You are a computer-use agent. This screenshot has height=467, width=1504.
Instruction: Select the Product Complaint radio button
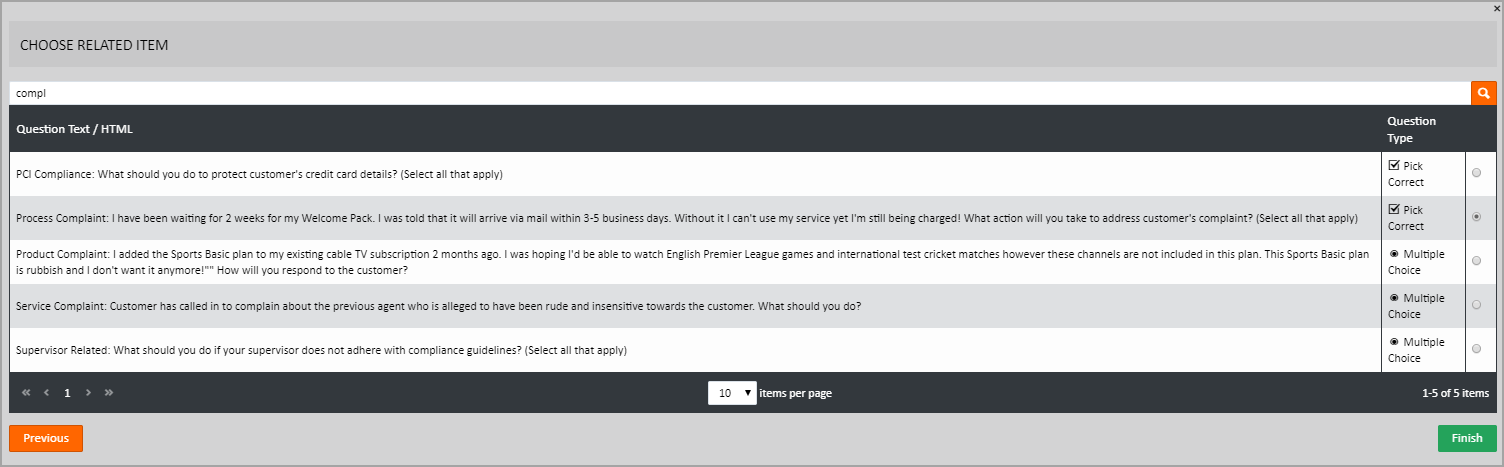pyautogui.click(x=1477, y=261)
